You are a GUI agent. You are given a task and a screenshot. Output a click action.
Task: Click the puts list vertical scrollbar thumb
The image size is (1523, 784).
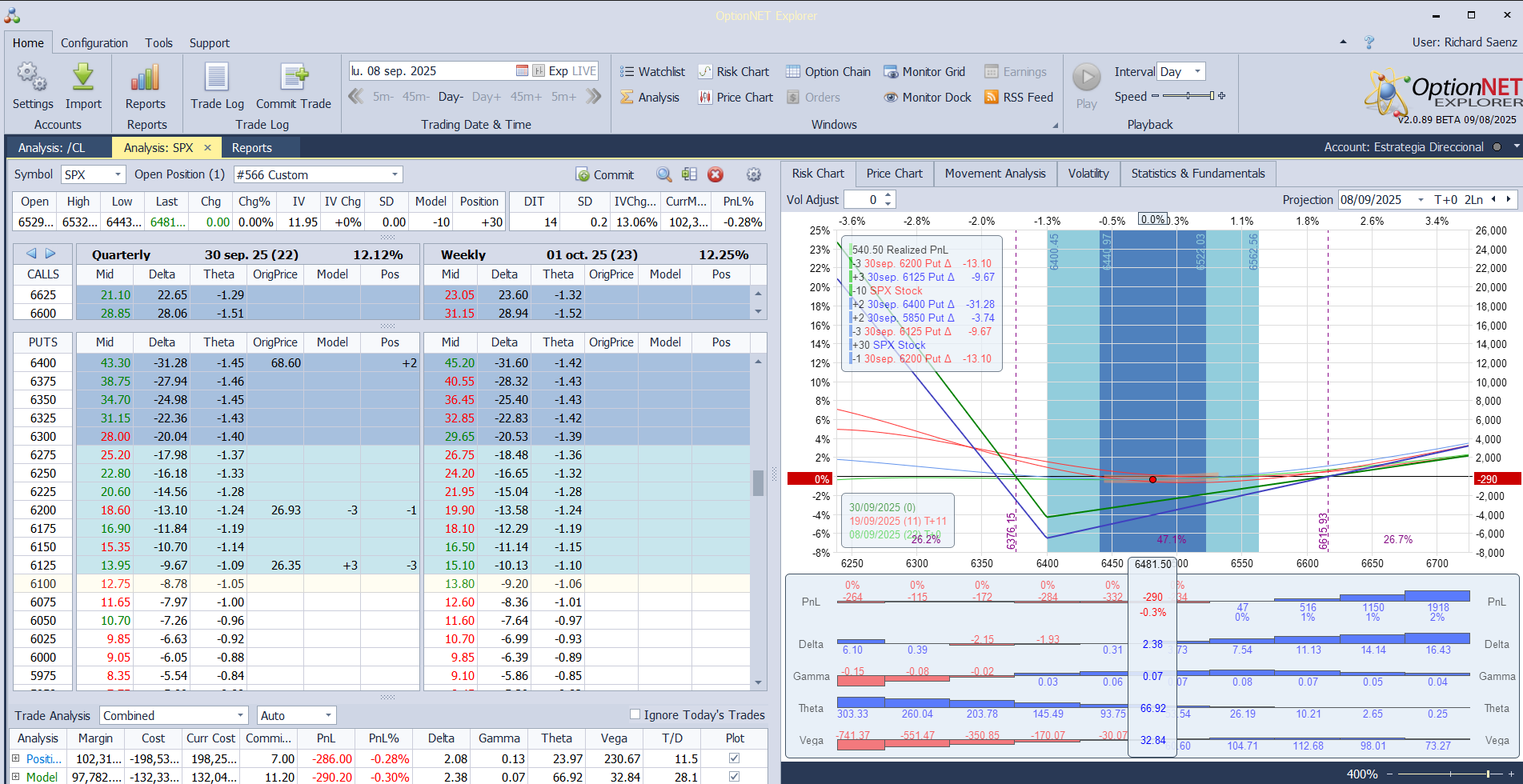[758, 482]
